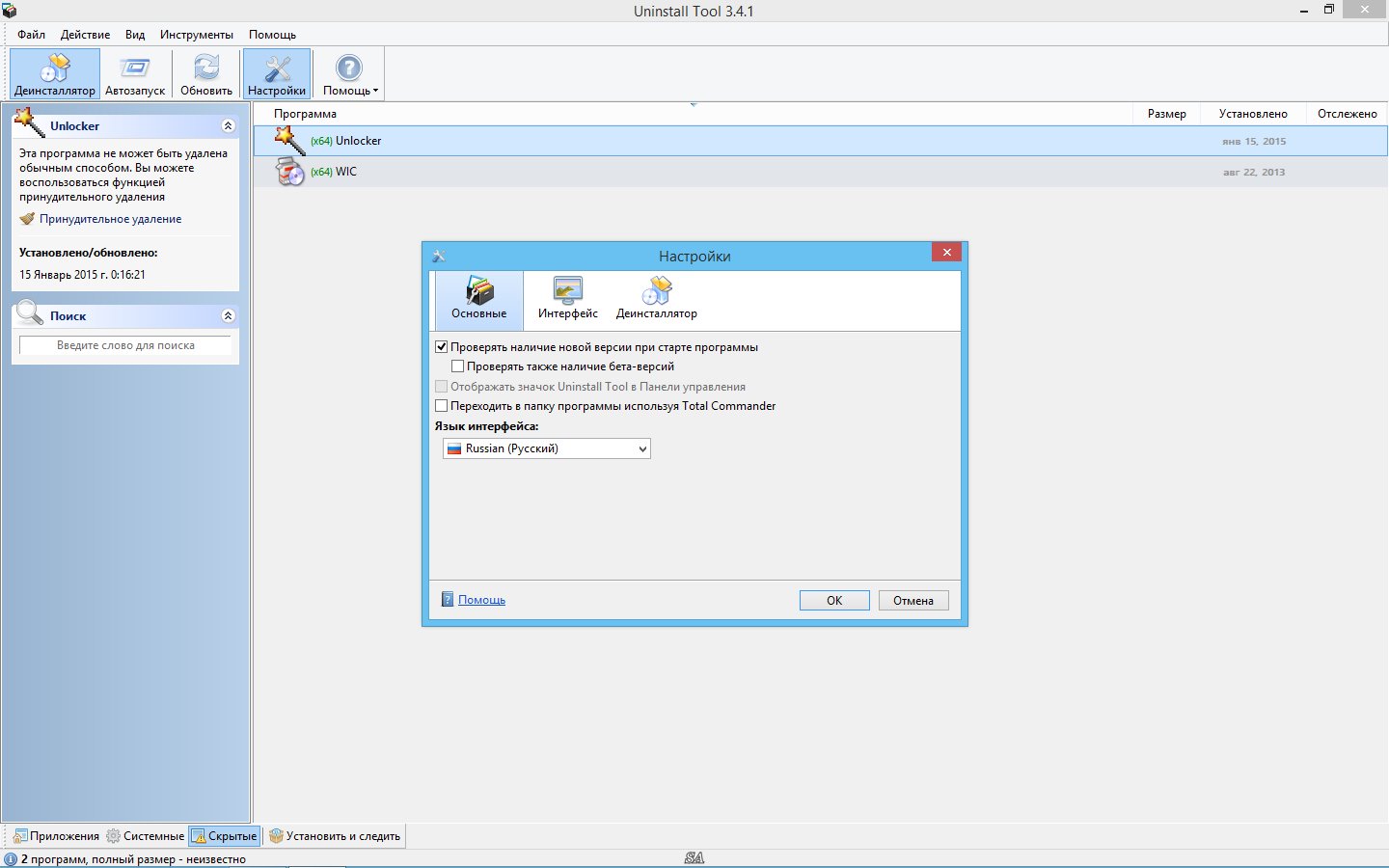Minimize the Uninstall Tool window
1389x868 pixels.
[x=1304, y=10]
